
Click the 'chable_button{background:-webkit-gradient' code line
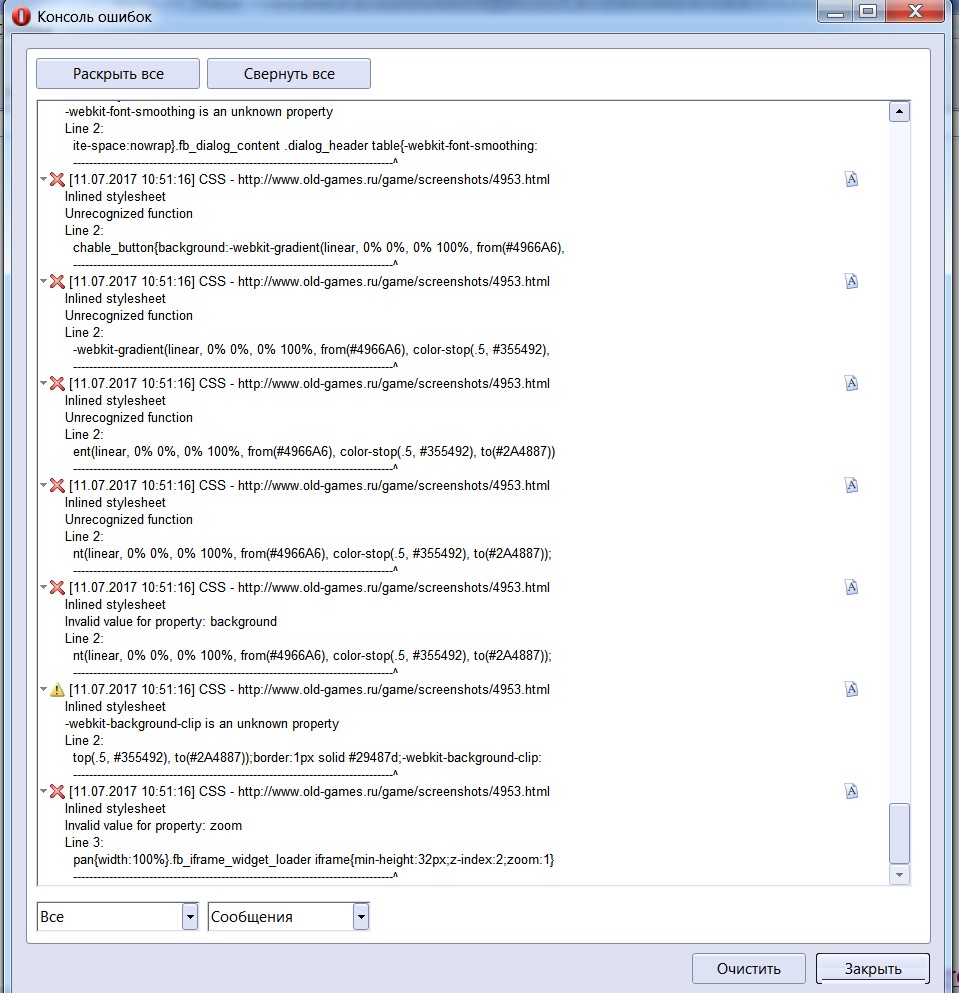tap(319, 248)
